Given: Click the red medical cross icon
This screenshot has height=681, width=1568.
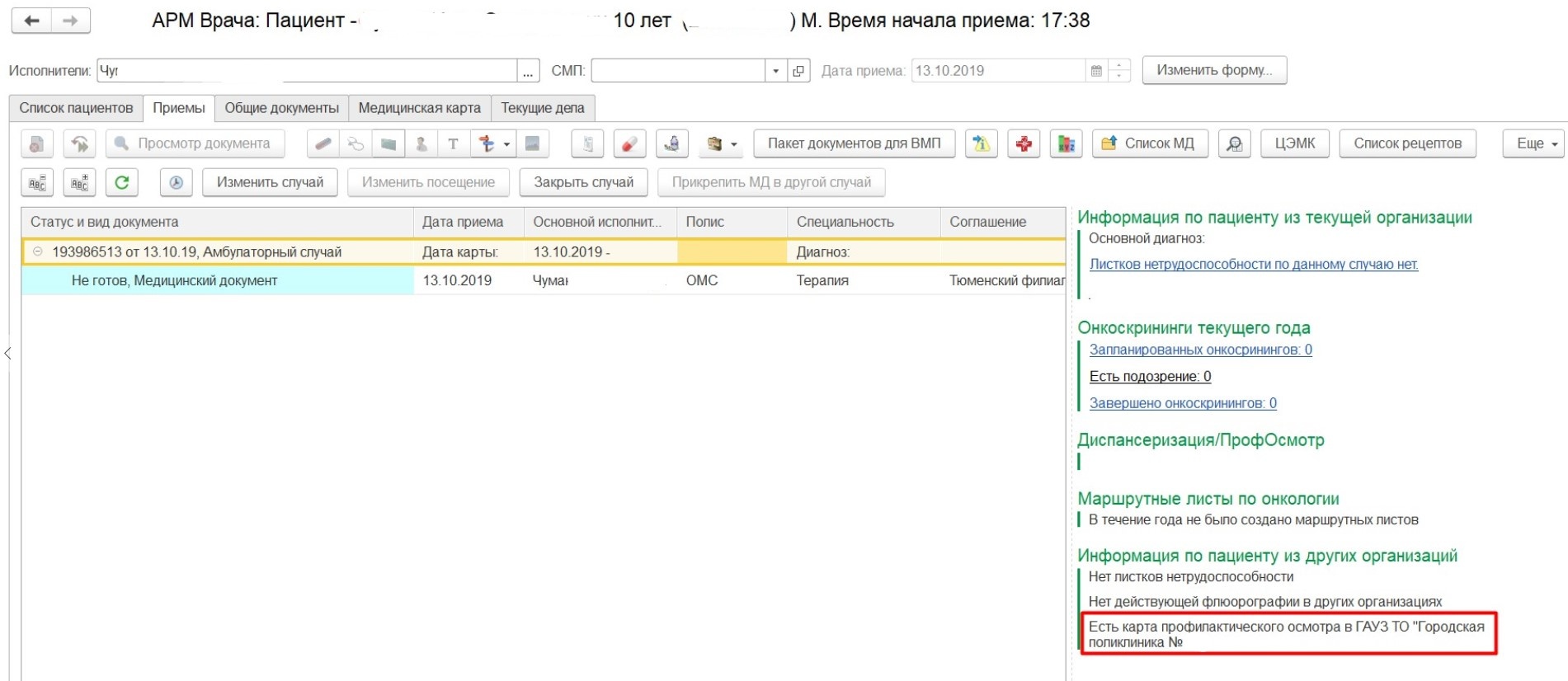Looking at the screenshot, I should click(x=1024, y=143).
